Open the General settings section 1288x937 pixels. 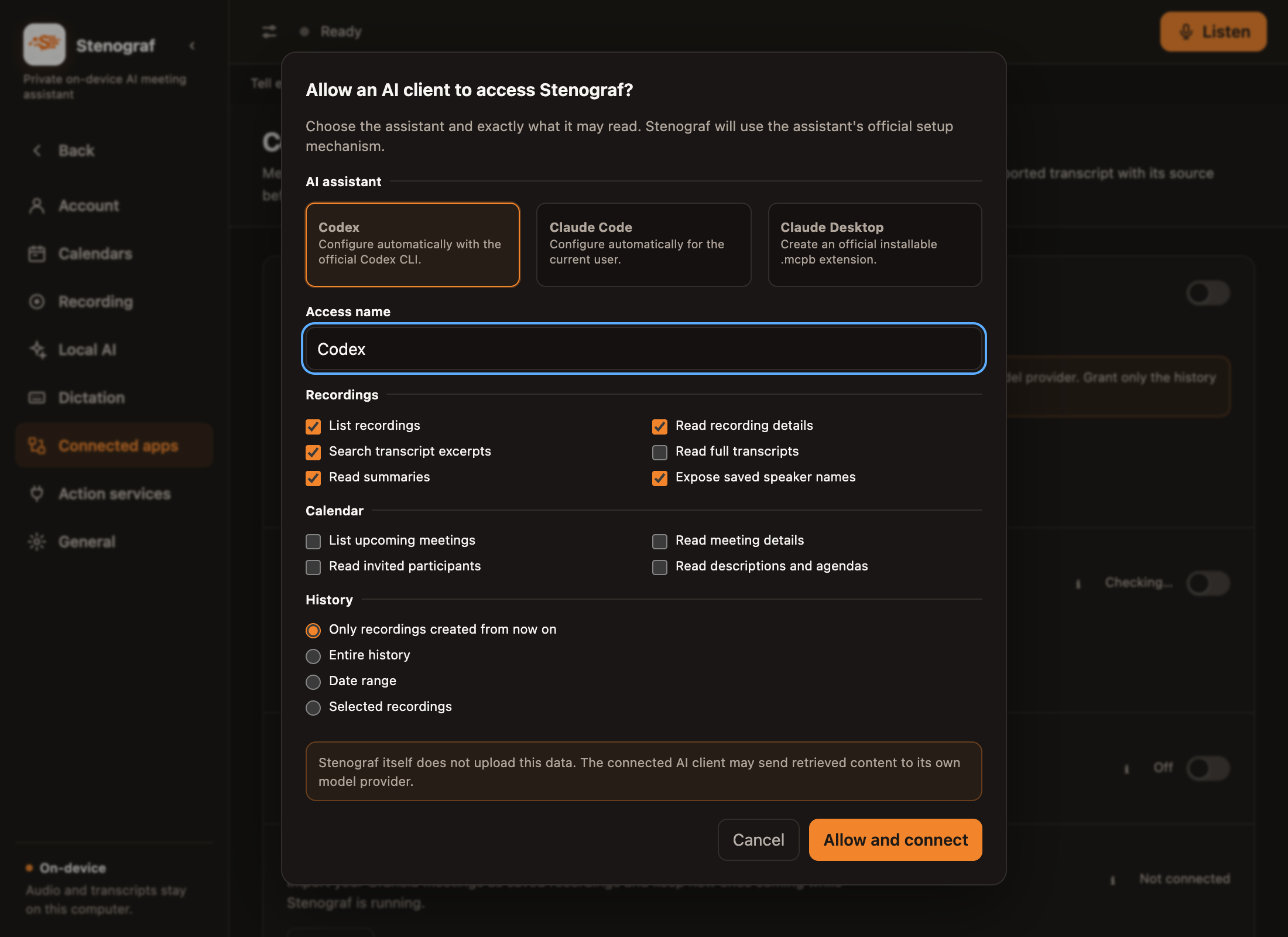[x=114, y=542]
